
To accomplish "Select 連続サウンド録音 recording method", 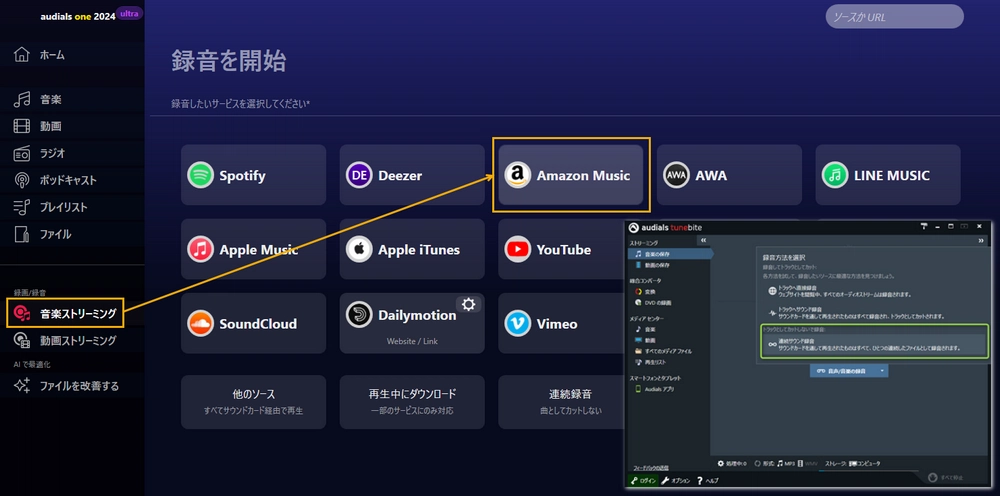I will [x=875, y=344].
